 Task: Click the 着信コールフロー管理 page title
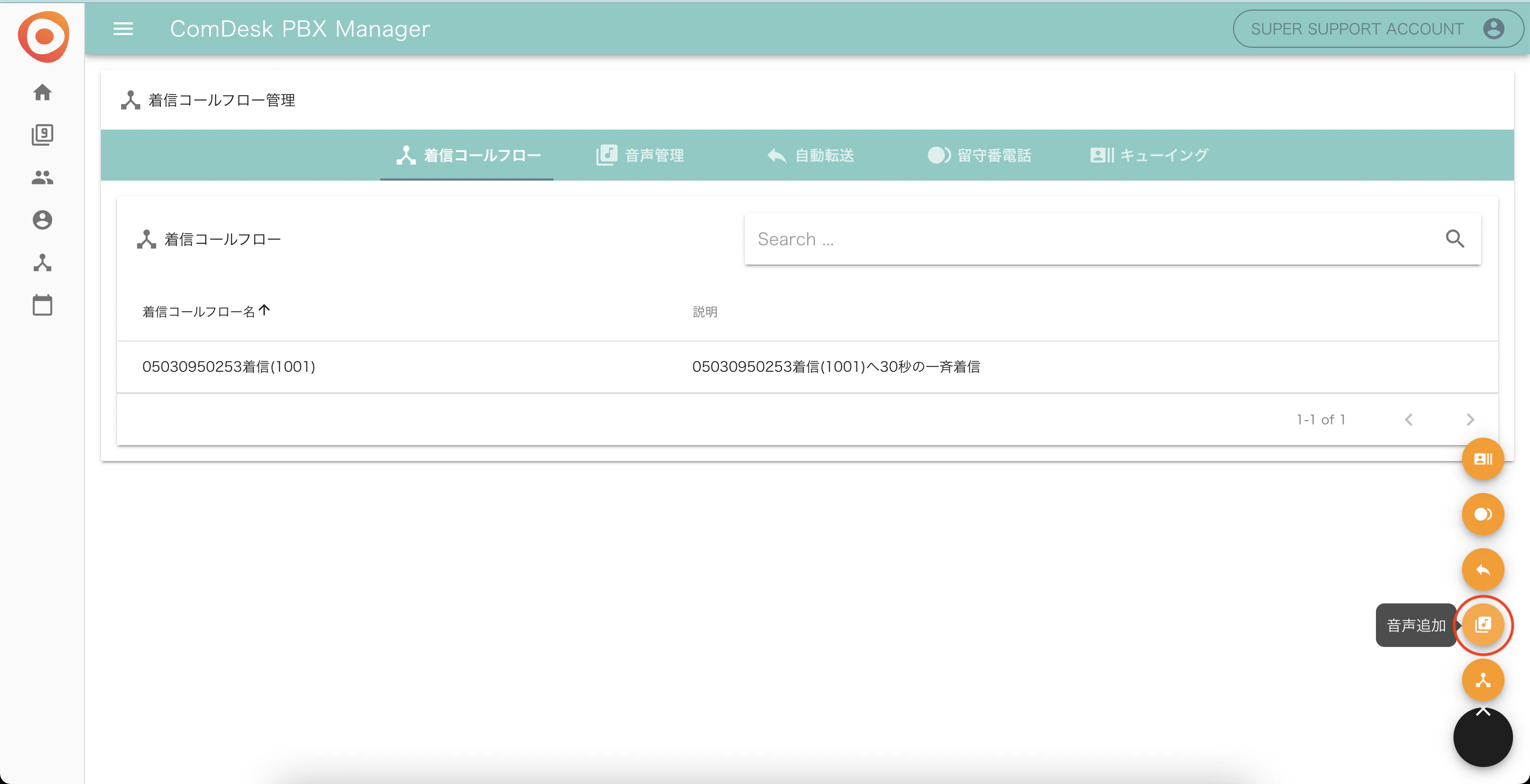[x=222, y=100]
